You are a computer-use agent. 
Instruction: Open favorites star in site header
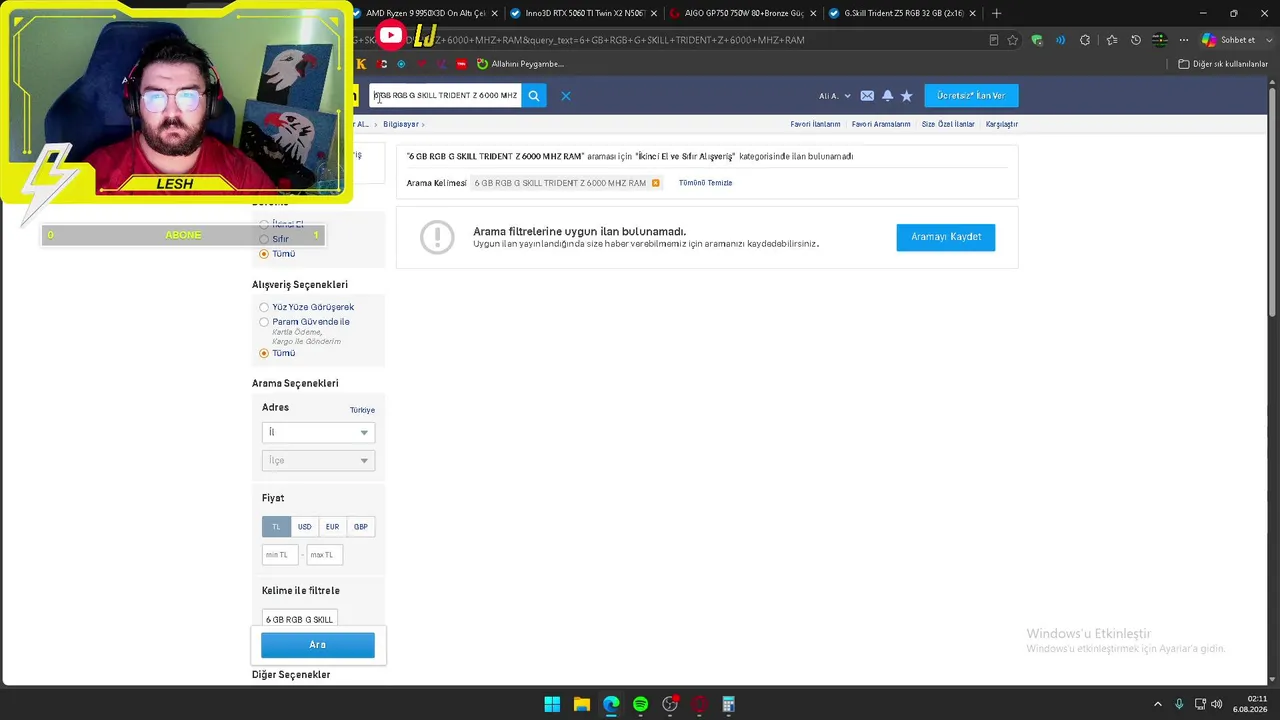point(907,96)
